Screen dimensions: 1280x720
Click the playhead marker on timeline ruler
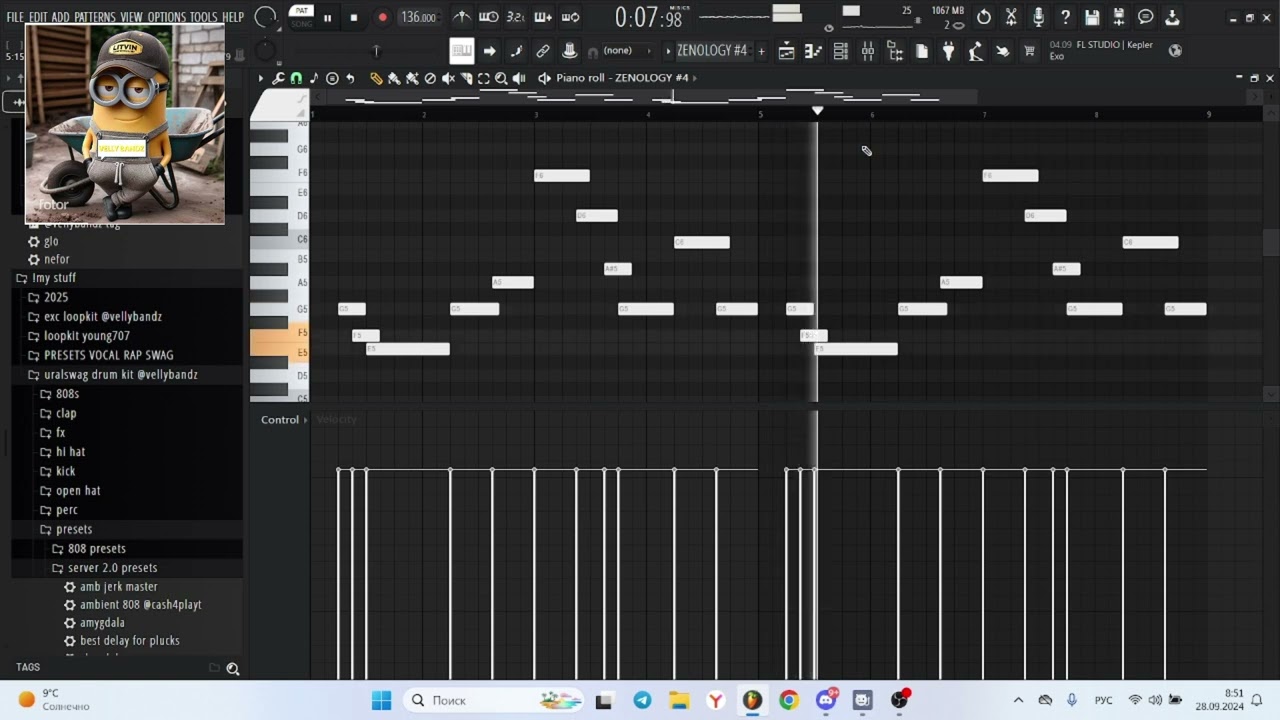pos(817,111)
